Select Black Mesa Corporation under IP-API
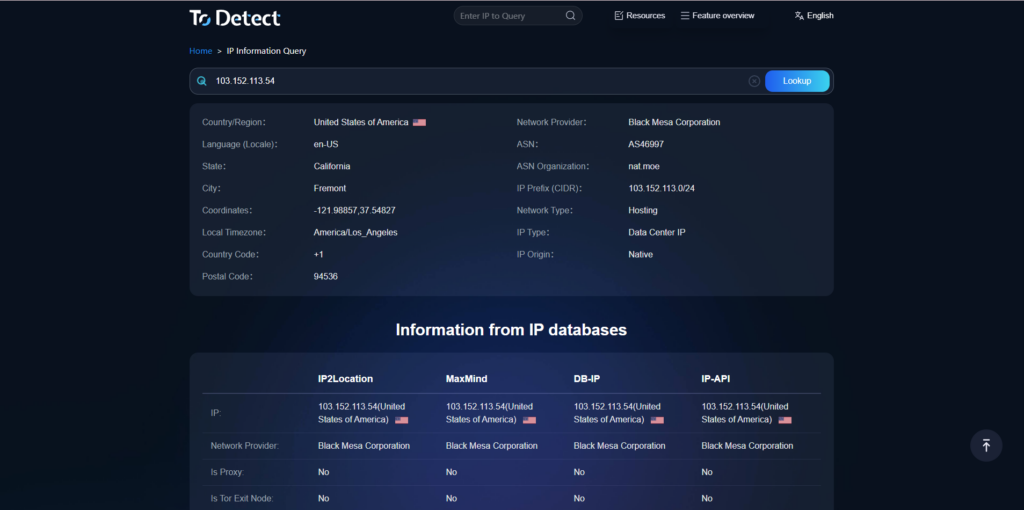 click(747, 446)
